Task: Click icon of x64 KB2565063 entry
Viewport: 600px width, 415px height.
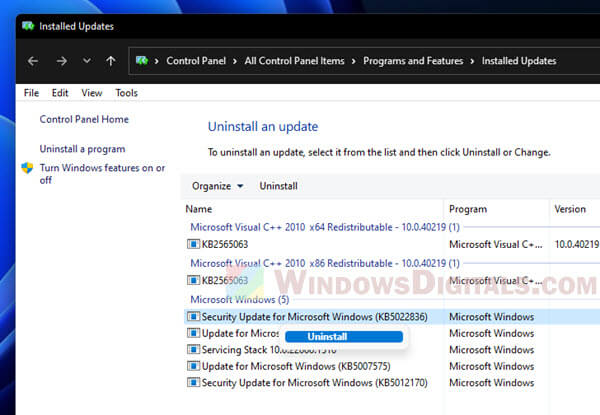Action: 193,244
